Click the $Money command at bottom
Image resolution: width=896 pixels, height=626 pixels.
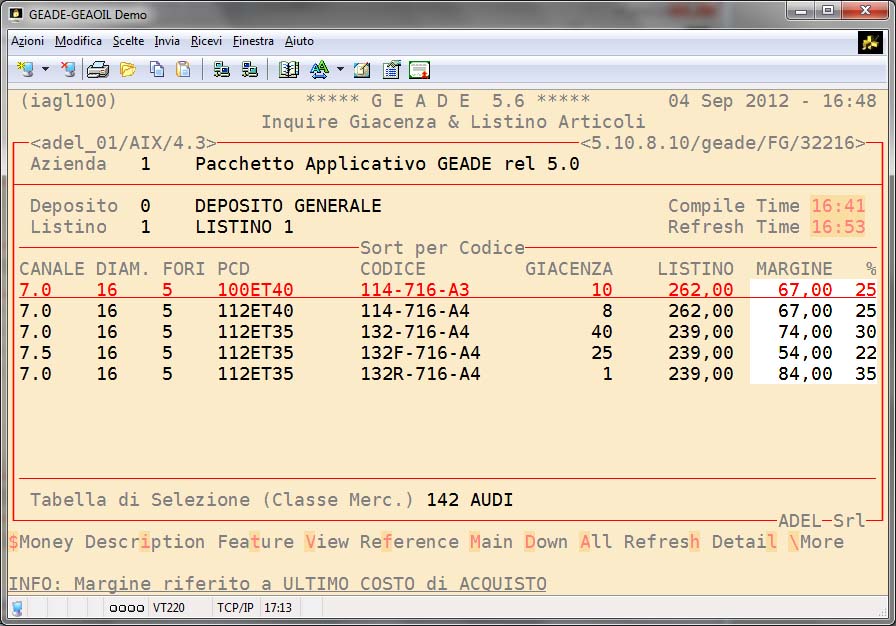41,542
